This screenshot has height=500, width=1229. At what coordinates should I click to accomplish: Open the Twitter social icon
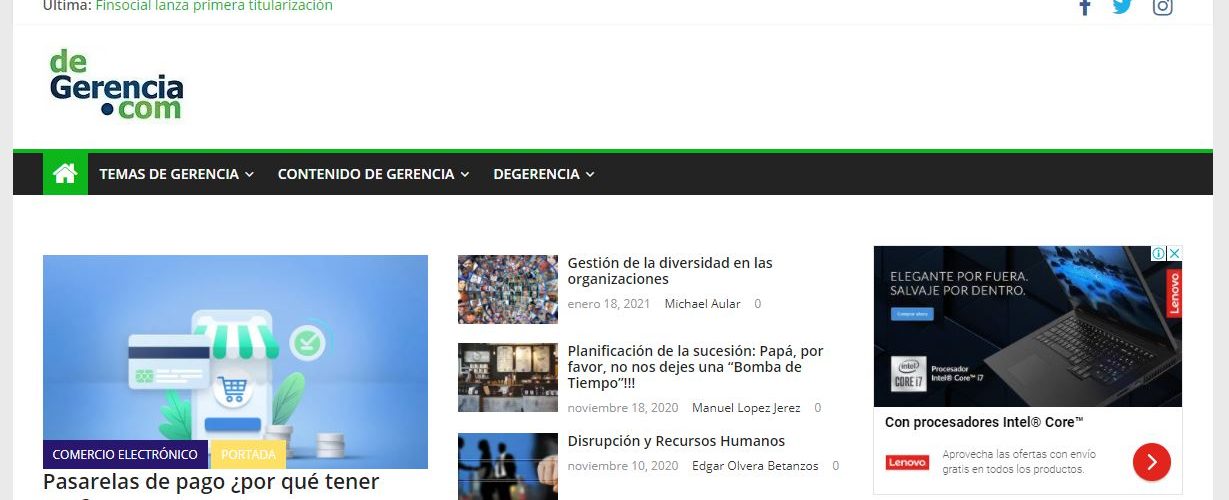(1122, 7)
